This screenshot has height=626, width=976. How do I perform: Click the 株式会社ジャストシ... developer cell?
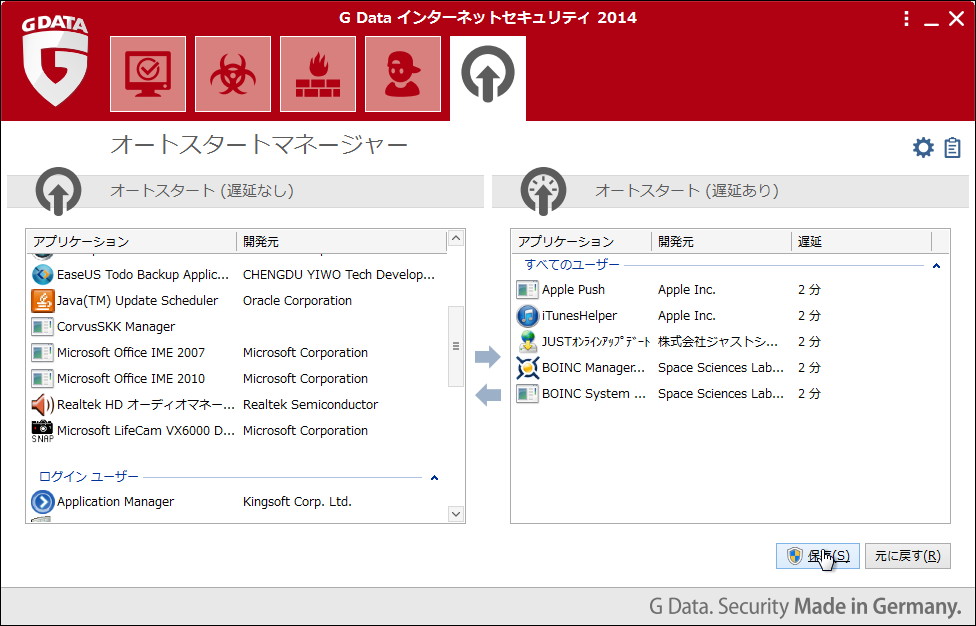pyautogui.click(x=718, y=342)
